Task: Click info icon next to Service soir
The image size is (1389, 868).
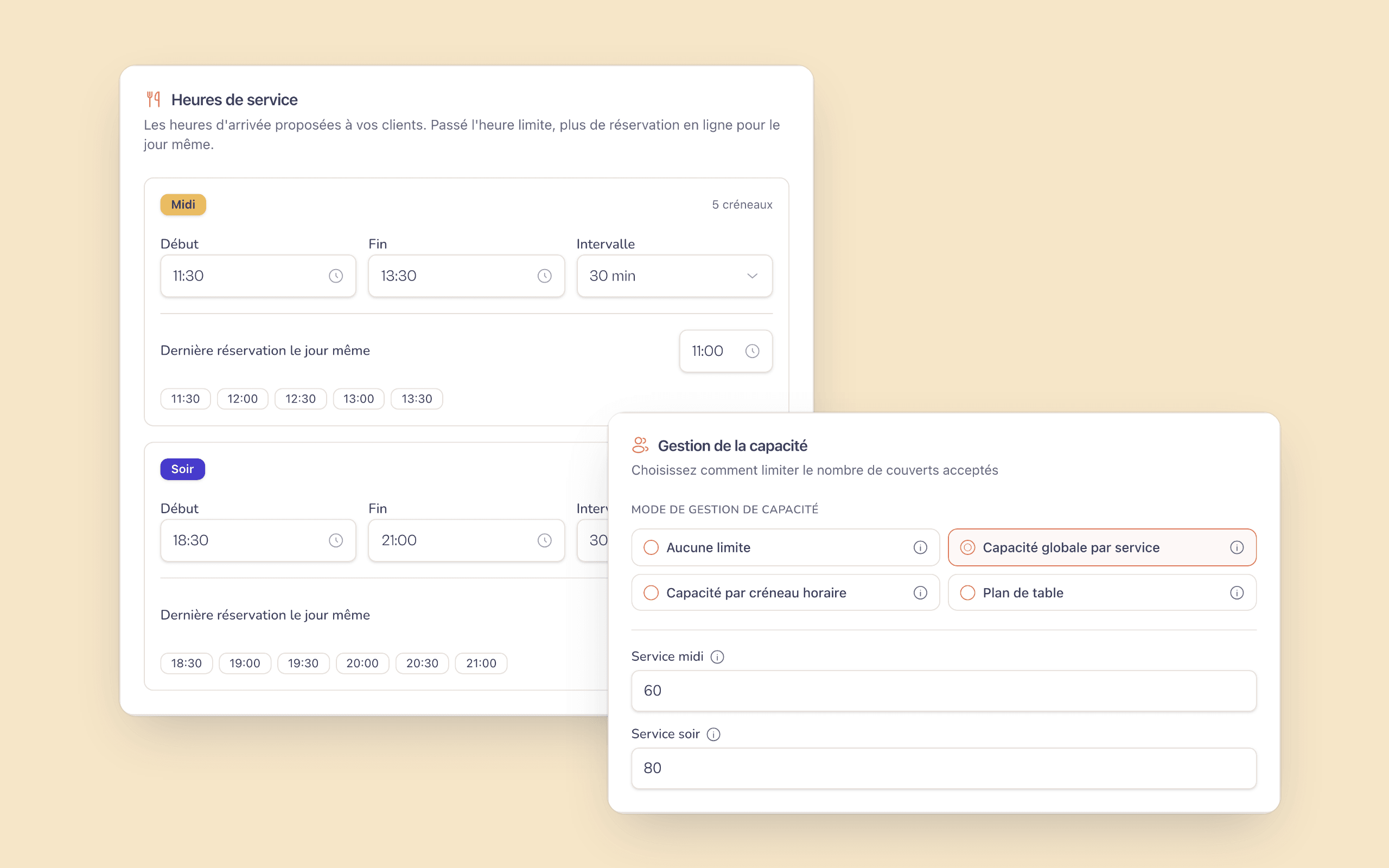Action: click(x=713, y=734)
